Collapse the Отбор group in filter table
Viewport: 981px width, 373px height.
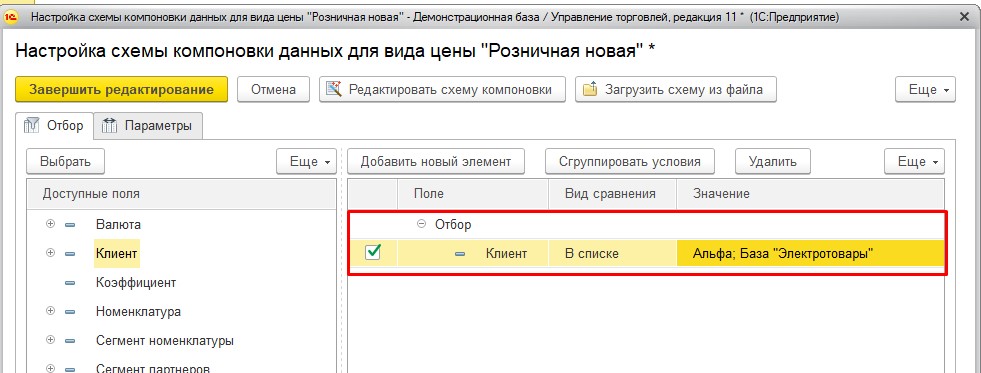pyautogui.click(x=422, y=224)
